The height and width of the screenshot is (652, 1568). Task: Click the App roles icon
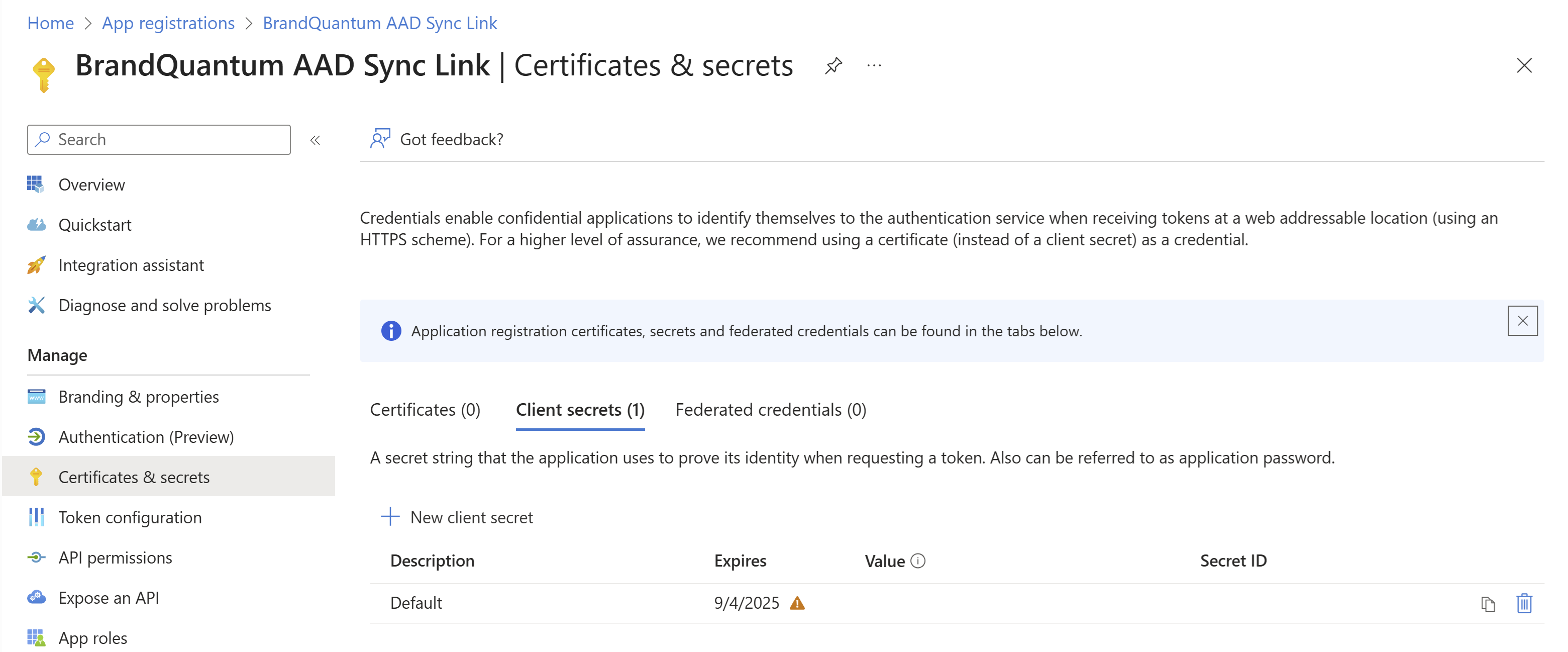(36, 637)
